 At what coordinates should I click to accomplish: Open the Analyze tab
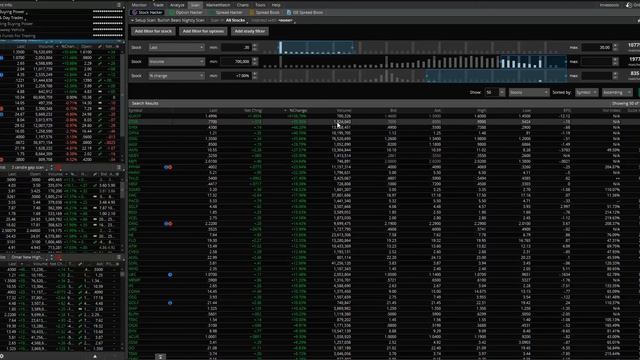[x=177, y=5]
